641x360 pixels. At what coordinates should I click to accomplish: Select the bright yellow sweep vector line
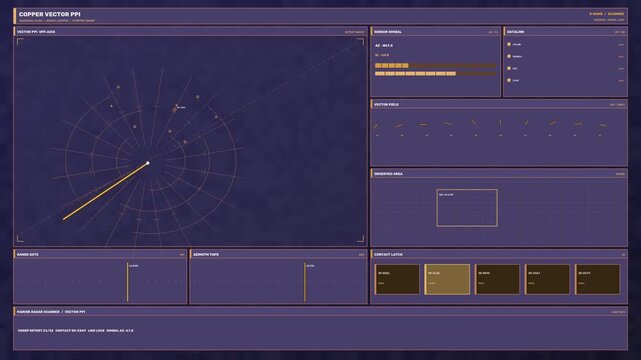(x=105, y=191)
